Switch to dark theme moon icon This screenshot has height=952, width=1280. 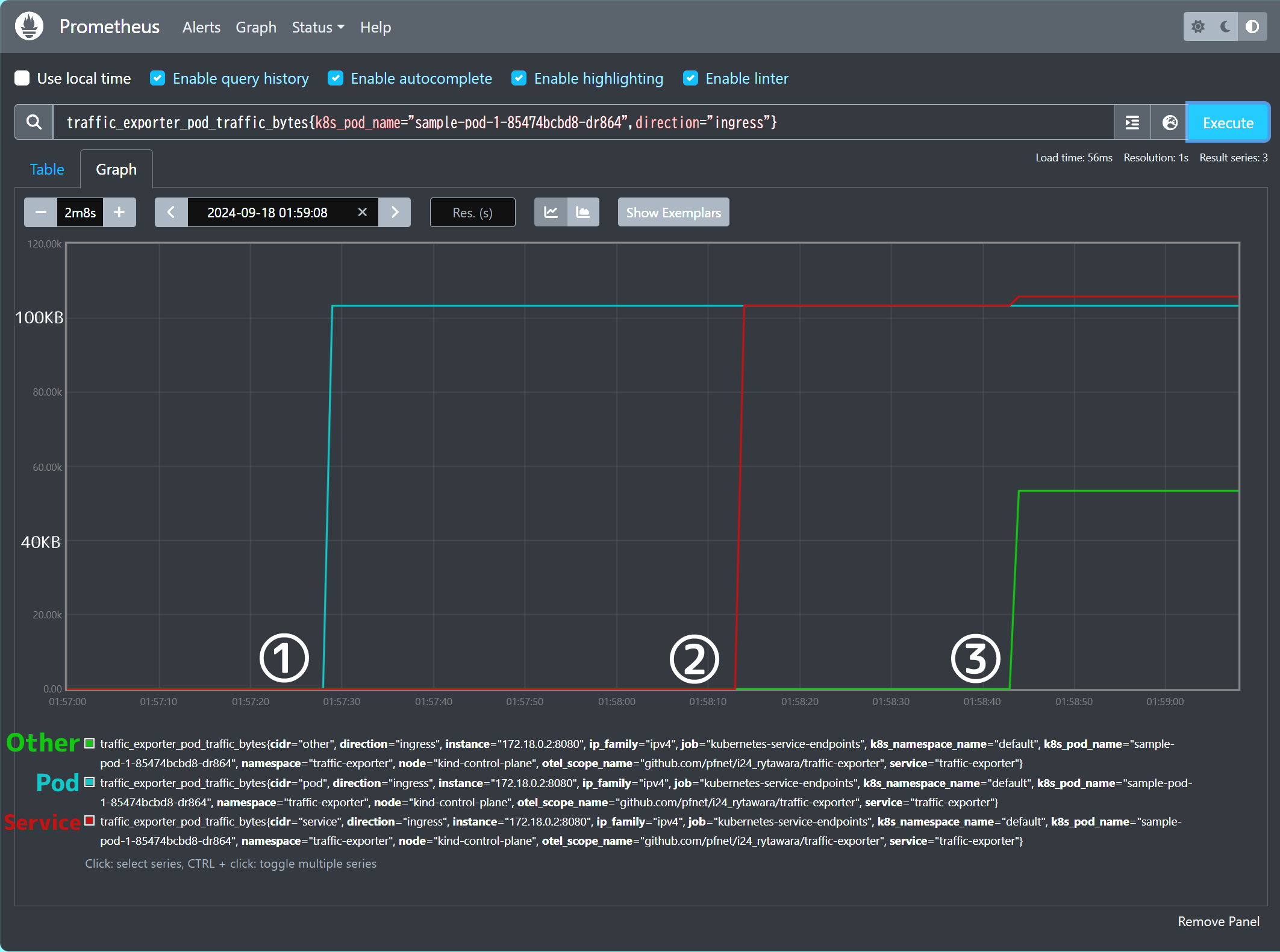(1225, 26)
